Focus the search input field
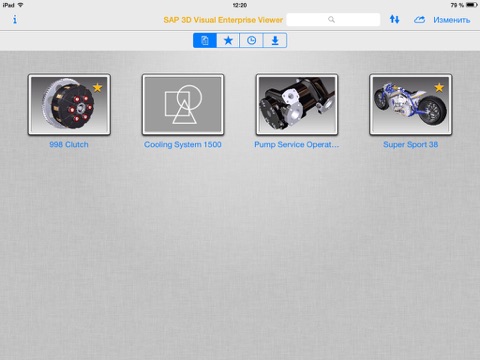Screen dimensions: 480x360 (333, 20)
